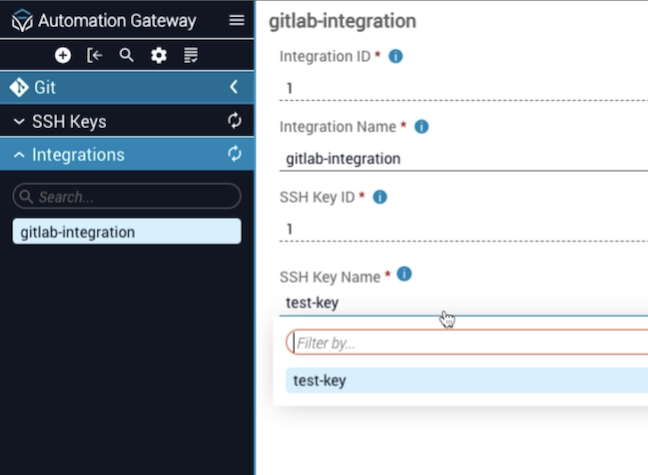The height and width of the screenshot is (475, 648).
Task: Open settings via the gear icon
Action: click(158, 55)
